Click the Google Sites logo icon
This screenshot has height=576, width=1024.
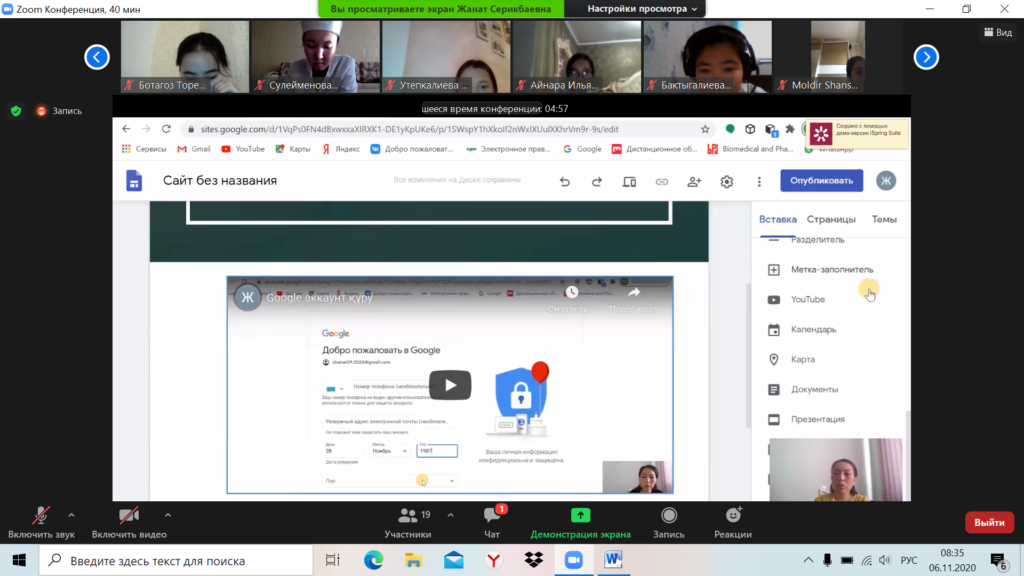tap(134, 180)
